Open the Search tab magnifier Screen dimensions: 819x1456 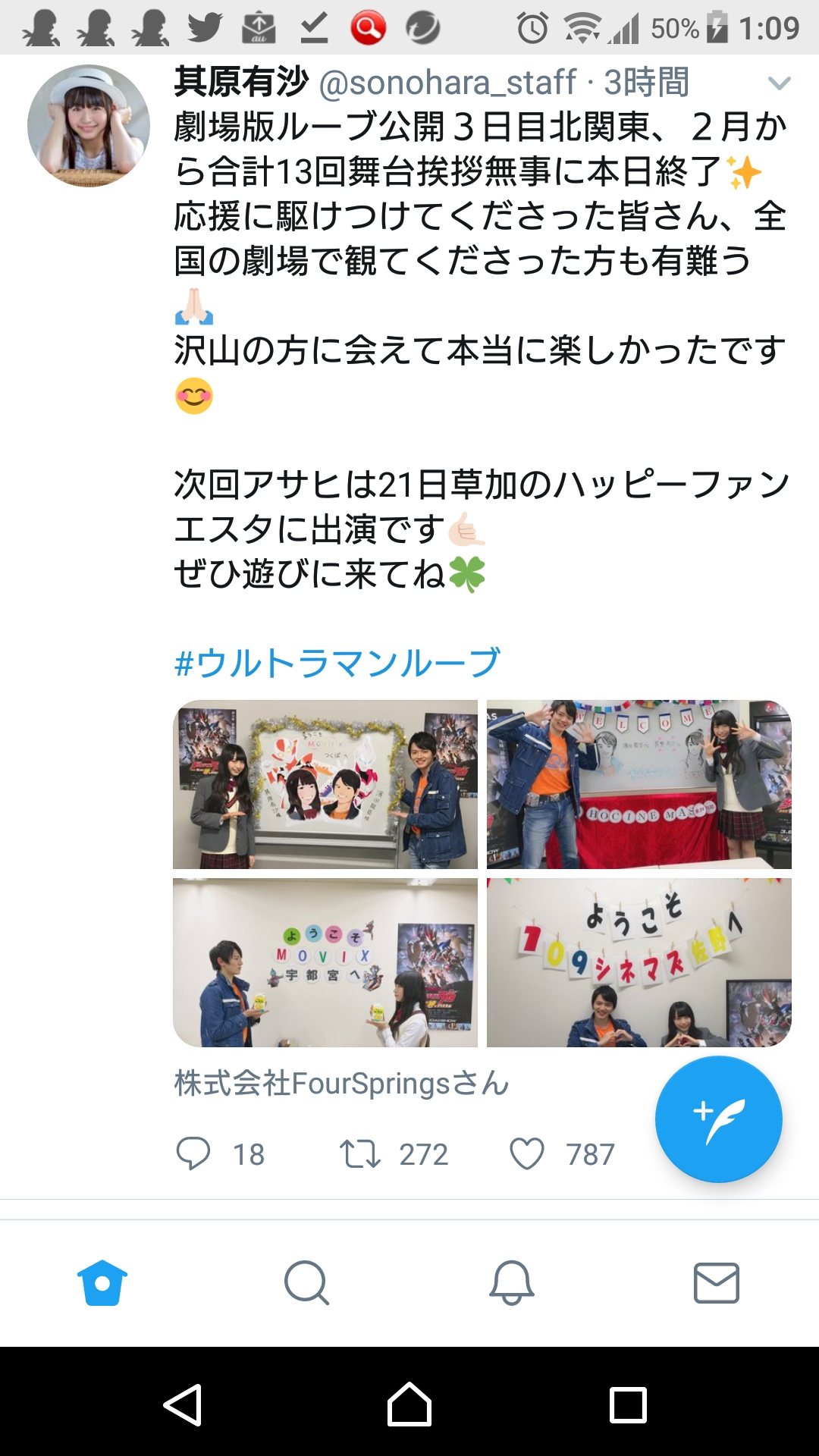pyautogui.click(x=307, y=1282)
